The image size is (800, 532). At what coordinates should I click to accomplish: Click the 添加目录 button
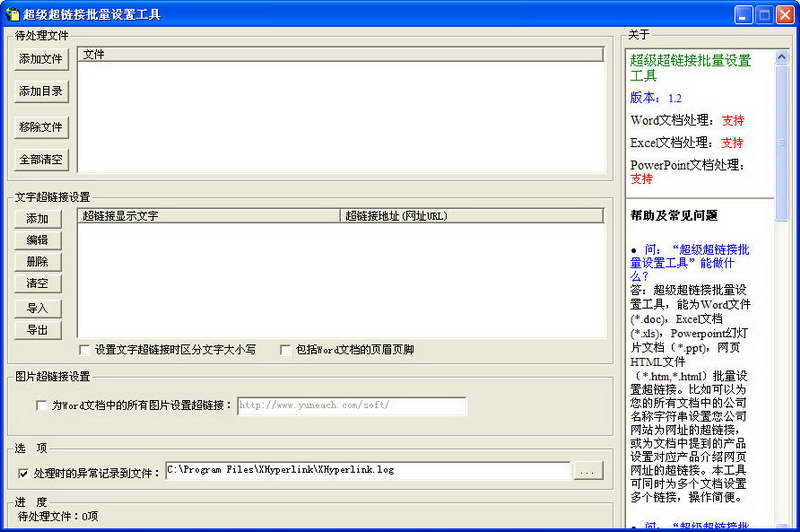click(x=41, y=91)
